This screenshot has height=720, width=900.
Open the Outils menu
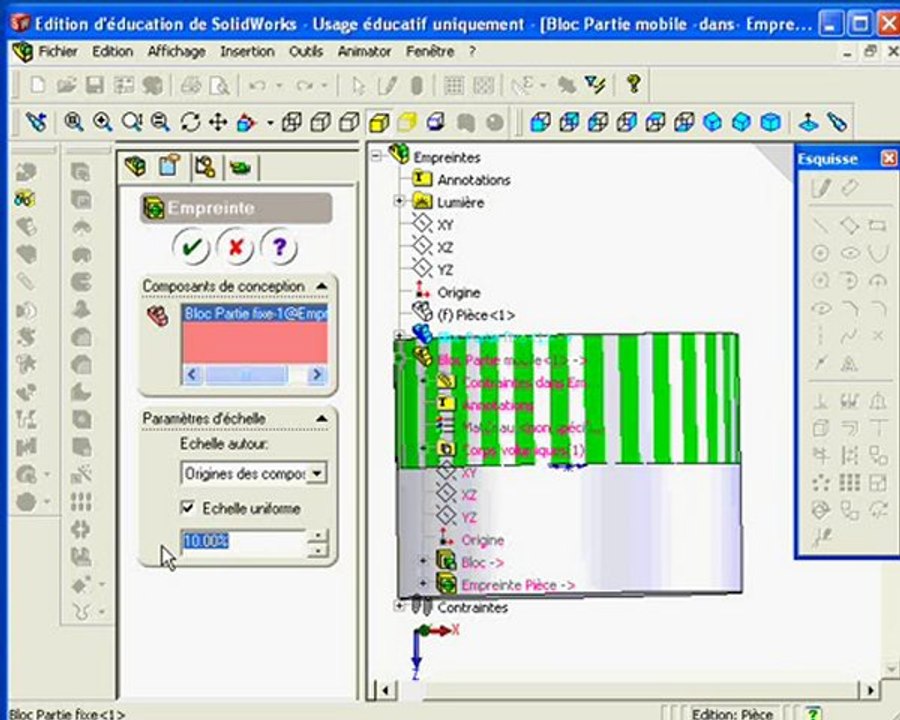coord(306,52)
